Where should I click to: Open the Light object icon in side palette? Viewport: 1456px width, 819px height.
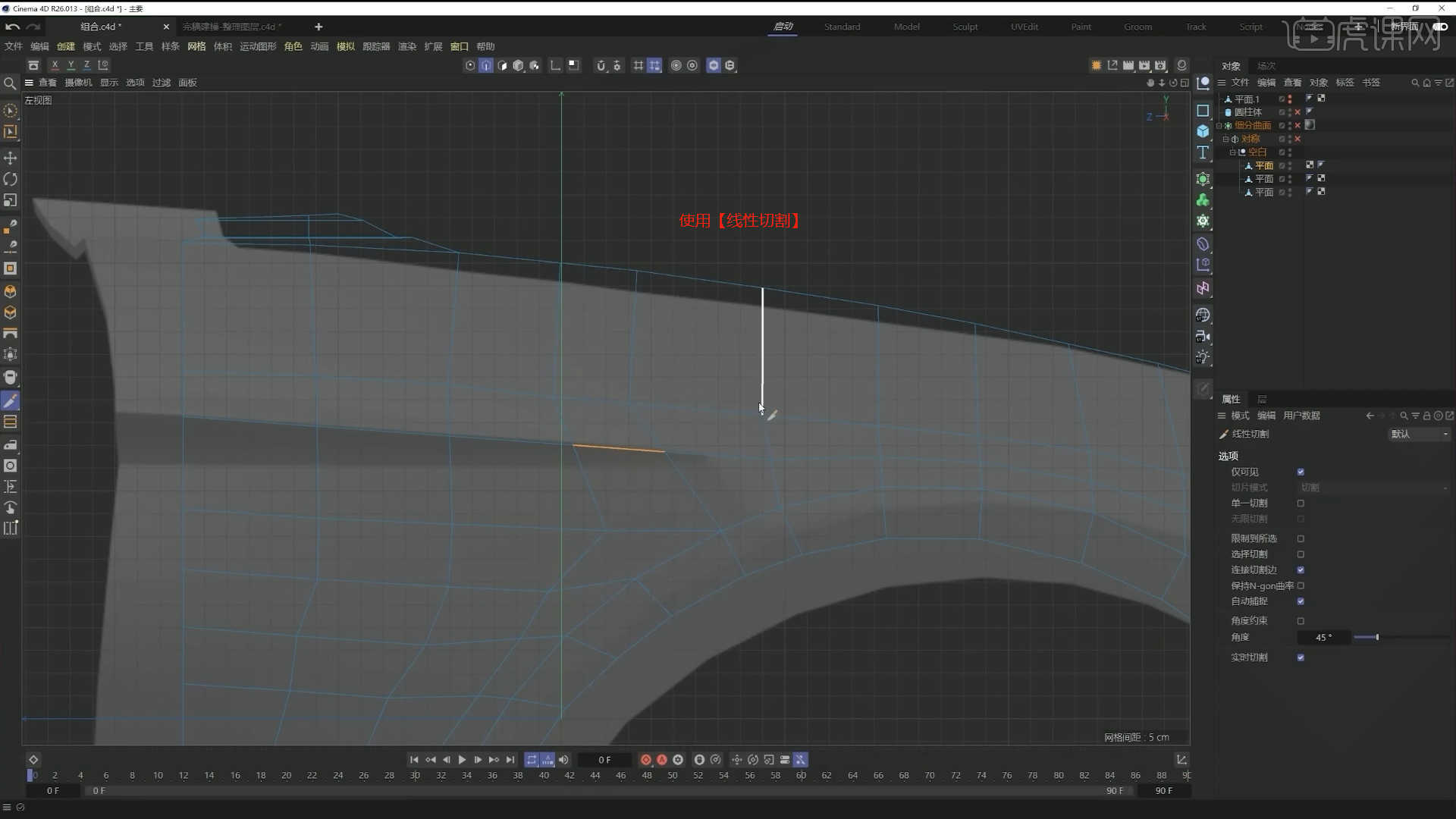(x=1203, y=357)
